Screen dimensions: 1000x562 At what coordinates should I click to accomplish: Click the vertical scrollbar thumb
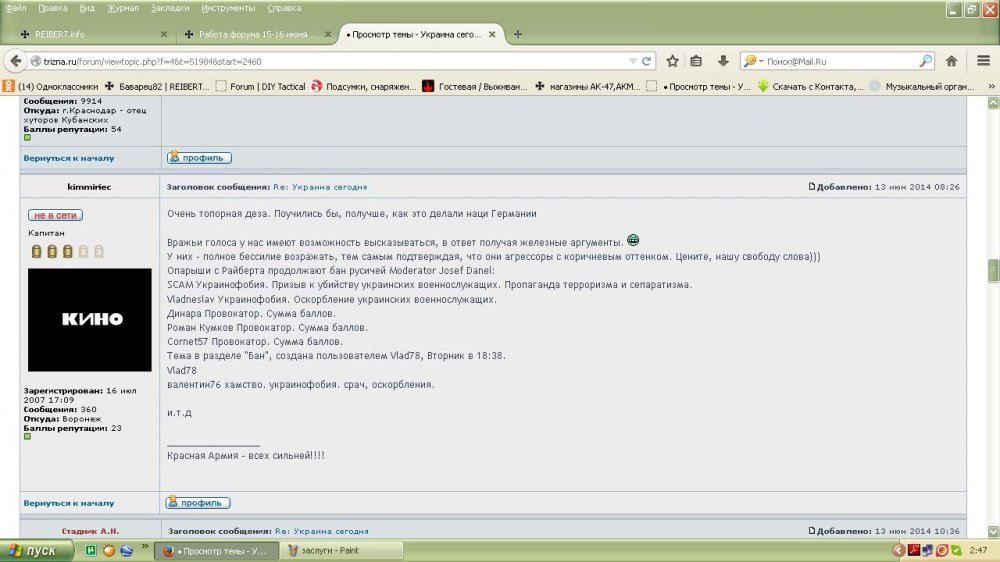993,270
